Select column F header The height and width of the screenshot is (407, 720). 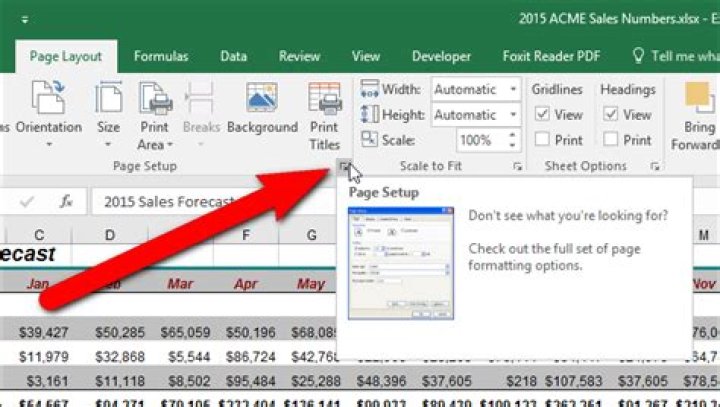click(x=246, y=235)
